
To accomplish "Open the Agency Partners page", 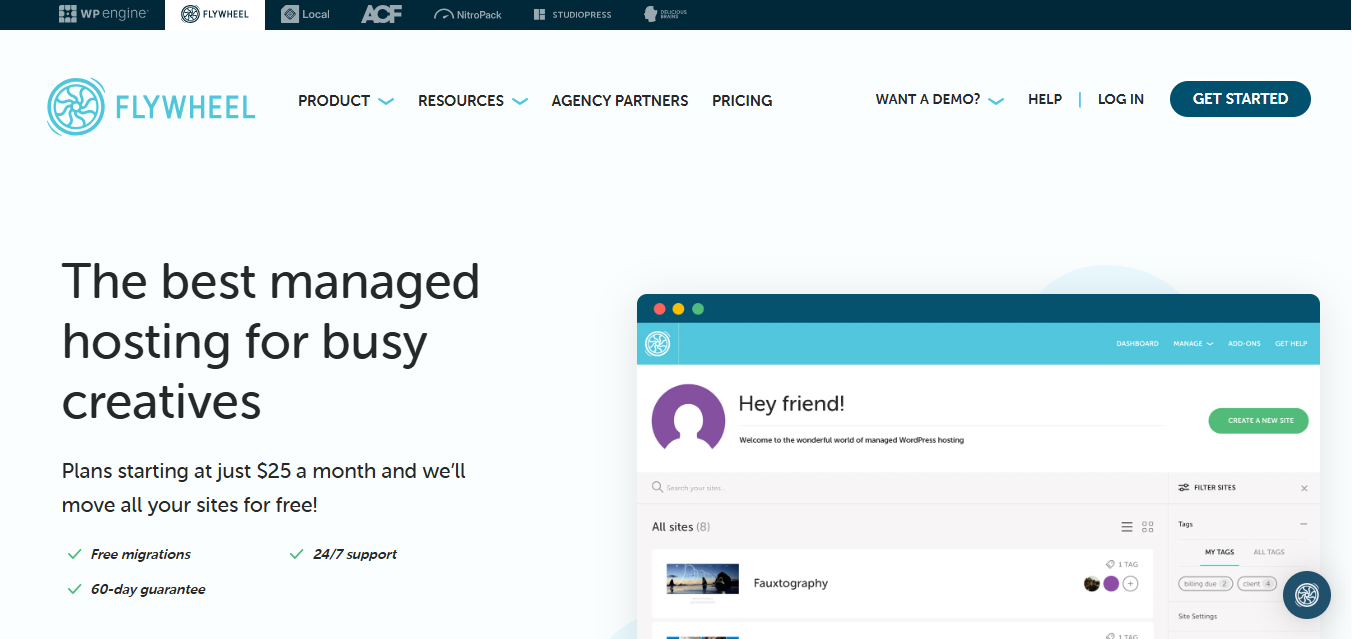I will click(x=620, y=100).
